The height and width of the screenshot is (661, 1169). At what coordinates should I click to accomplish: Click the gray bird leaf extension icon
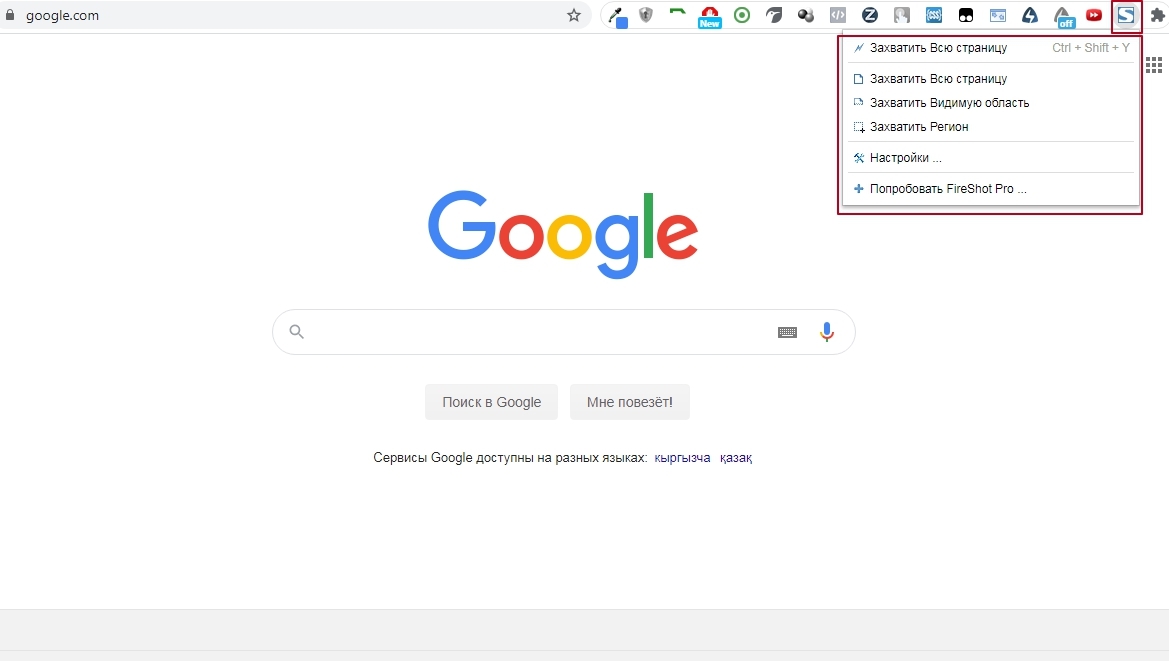click(x=774, y=15)
